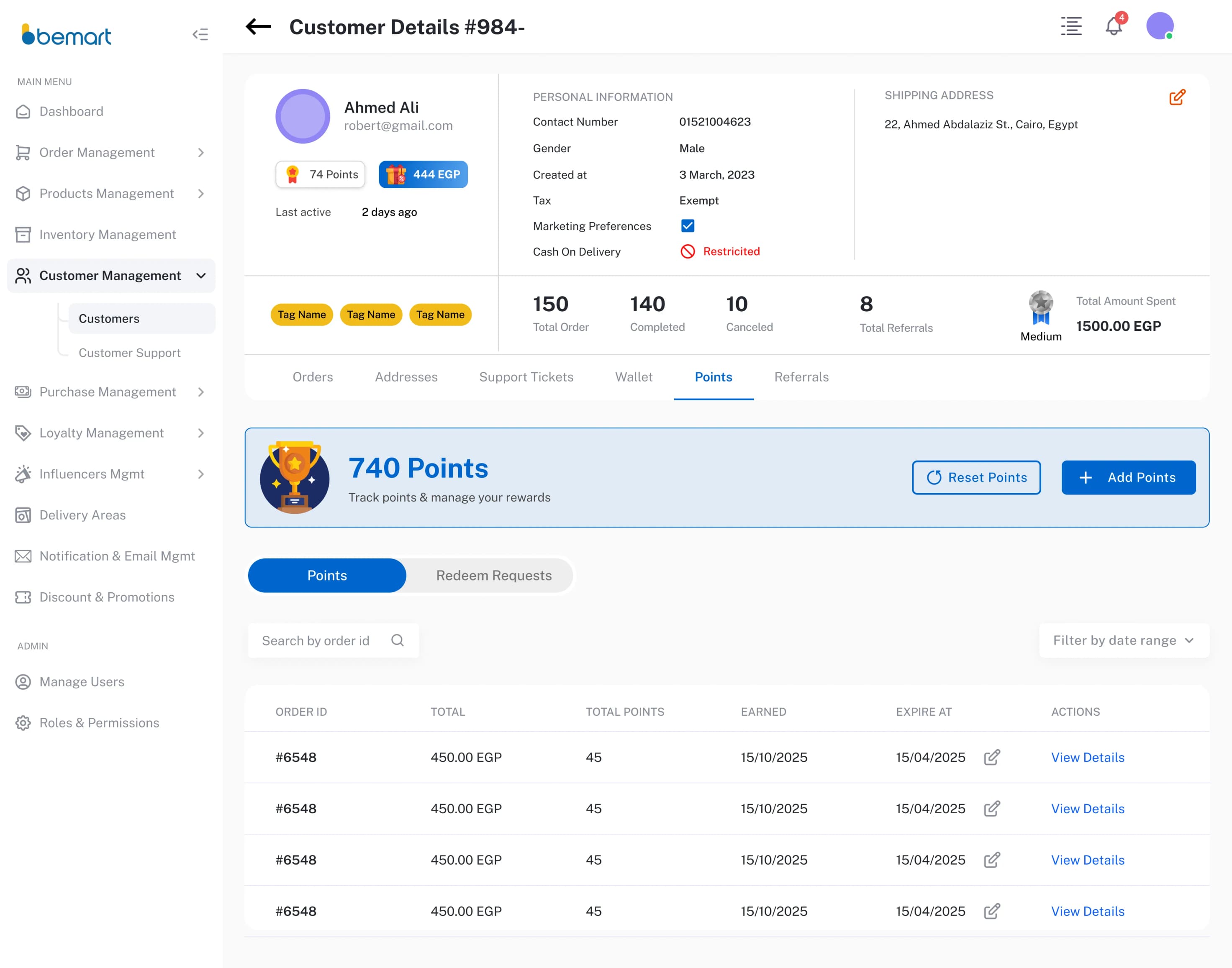
Task: Open notifications bell with badge 4
Action: tap(1115, 25)
